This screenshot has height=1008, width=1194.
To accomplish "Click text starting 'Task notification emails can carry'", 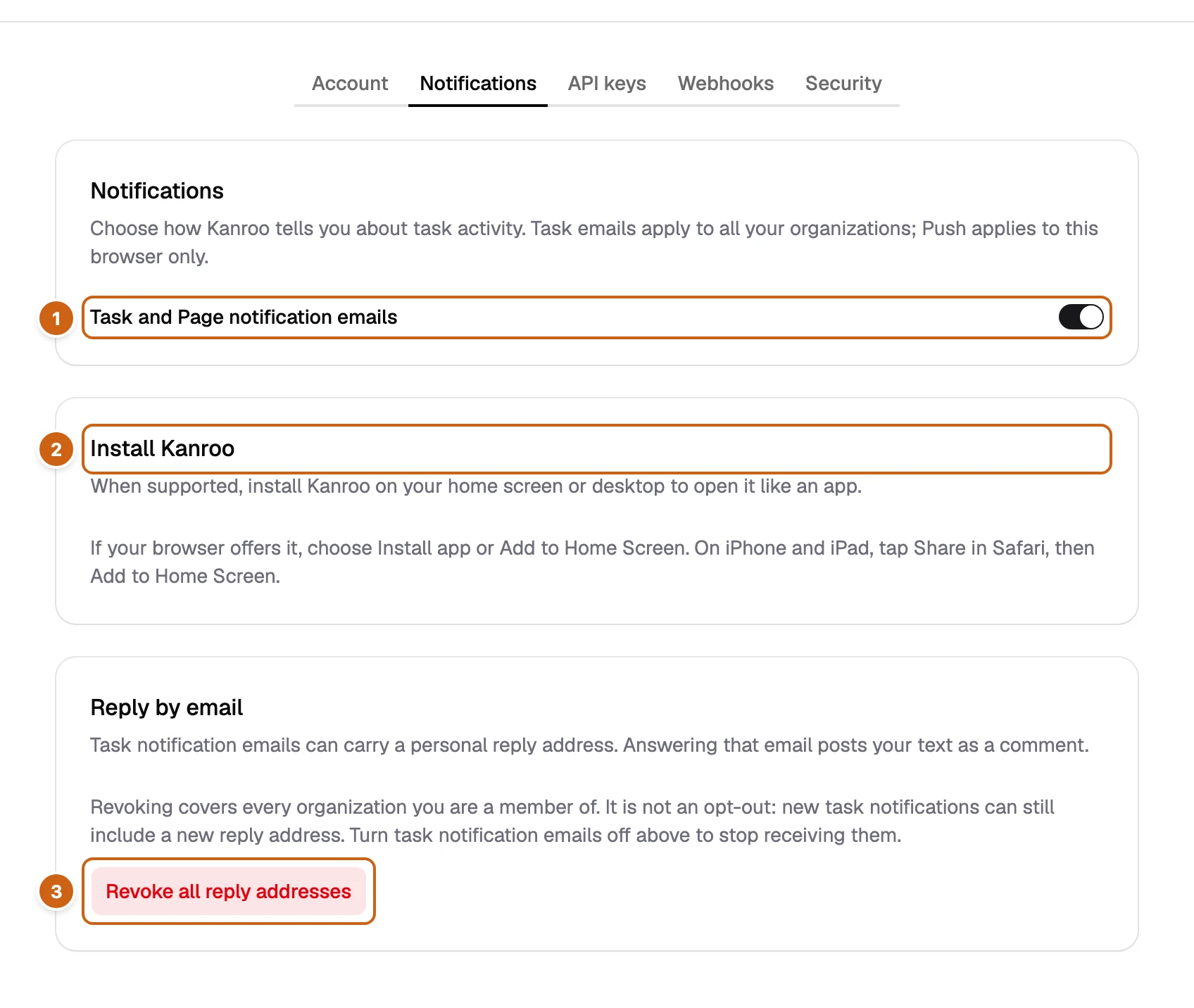I will click(589, 745).
